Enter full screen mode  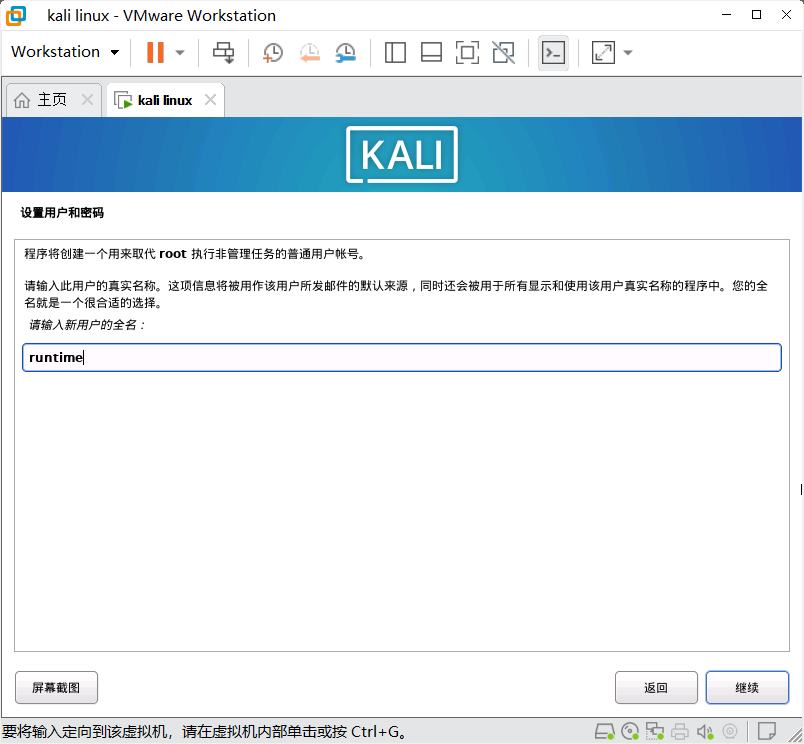tap(467, 52)
